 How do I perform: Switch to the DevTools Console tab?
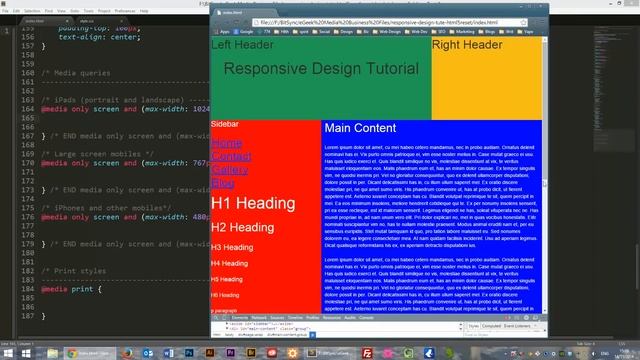(x=366, y=318)
